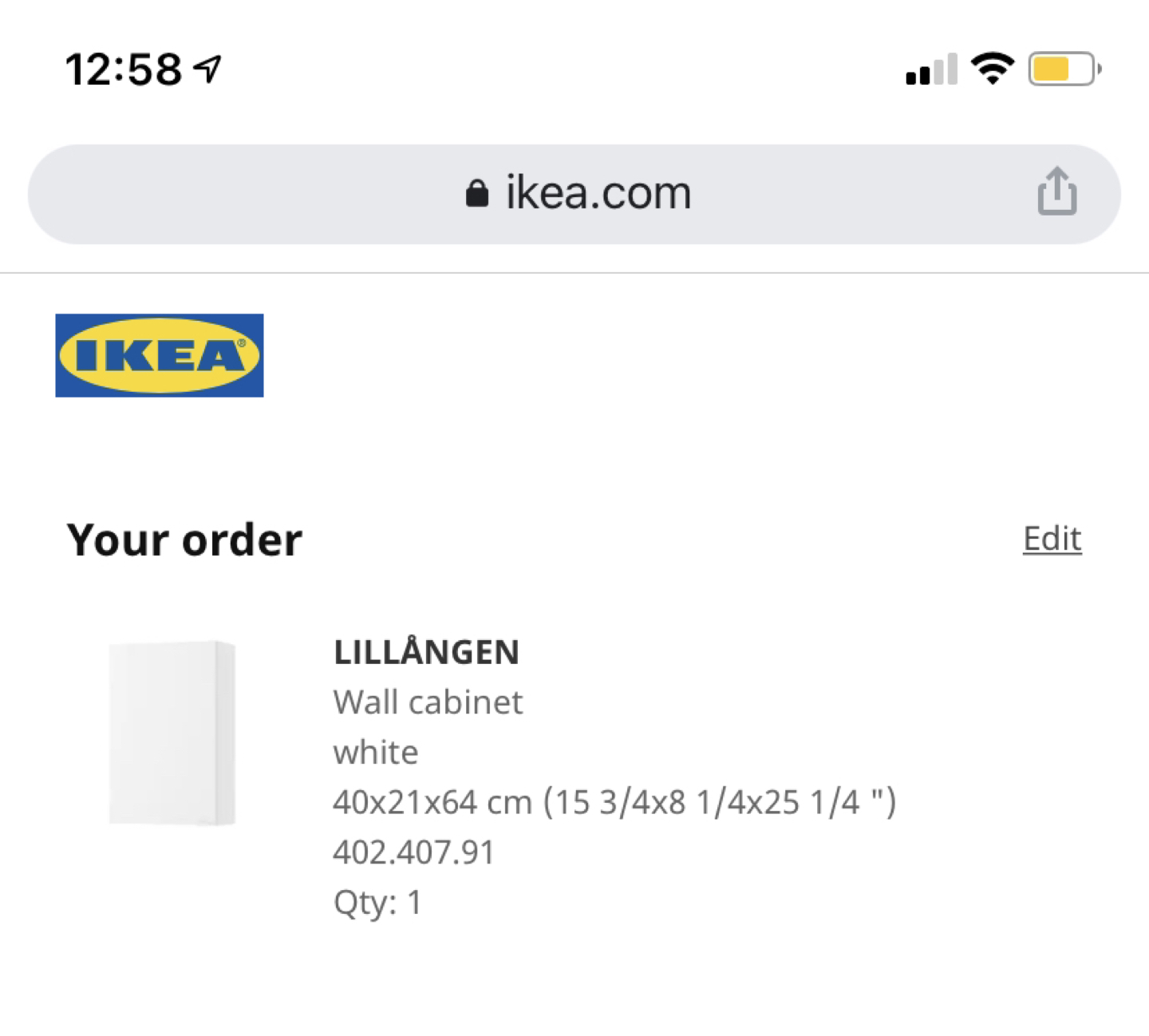Tap the 12:58 clock display
The image size is (1149, 1036).
coord(124,69)
